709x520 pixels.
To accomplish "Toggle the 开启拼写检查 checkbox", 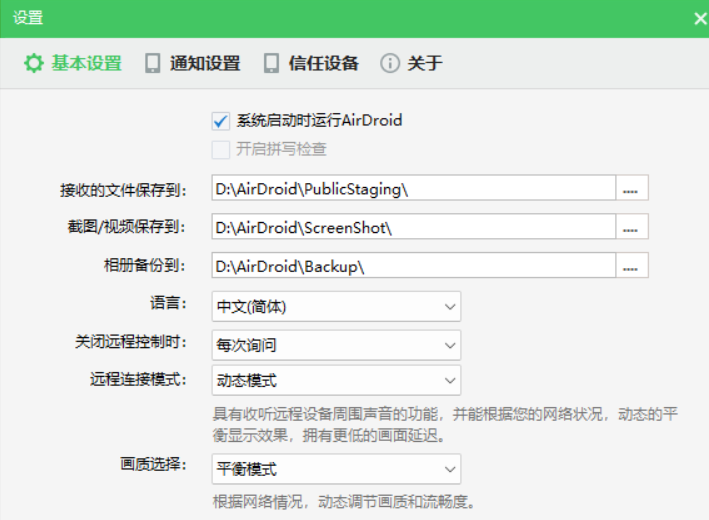I will coord(221,150).
